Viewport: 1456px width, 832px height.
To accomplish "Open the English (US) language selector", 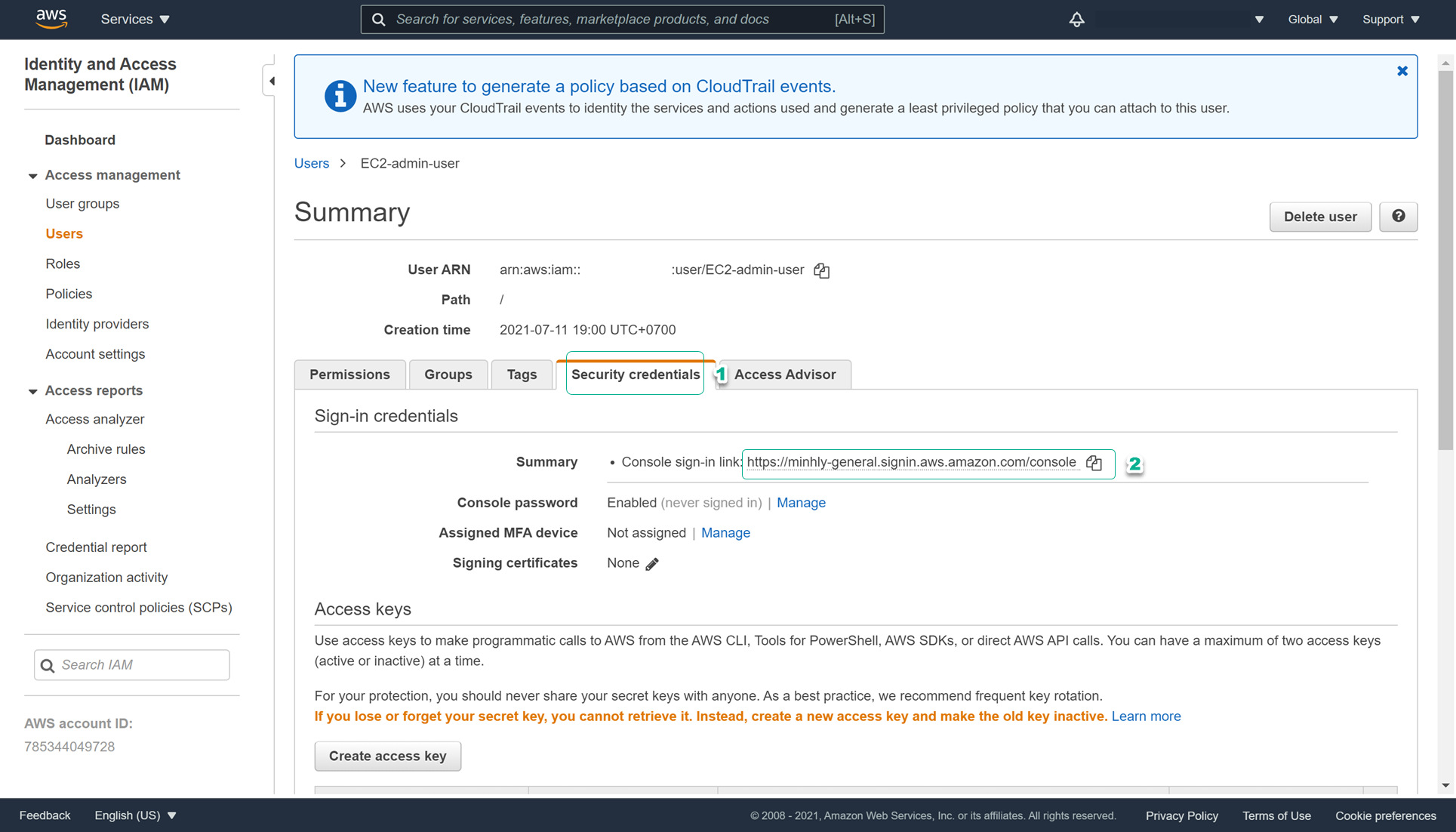I will pyautogui.click(x=136, y=815).
